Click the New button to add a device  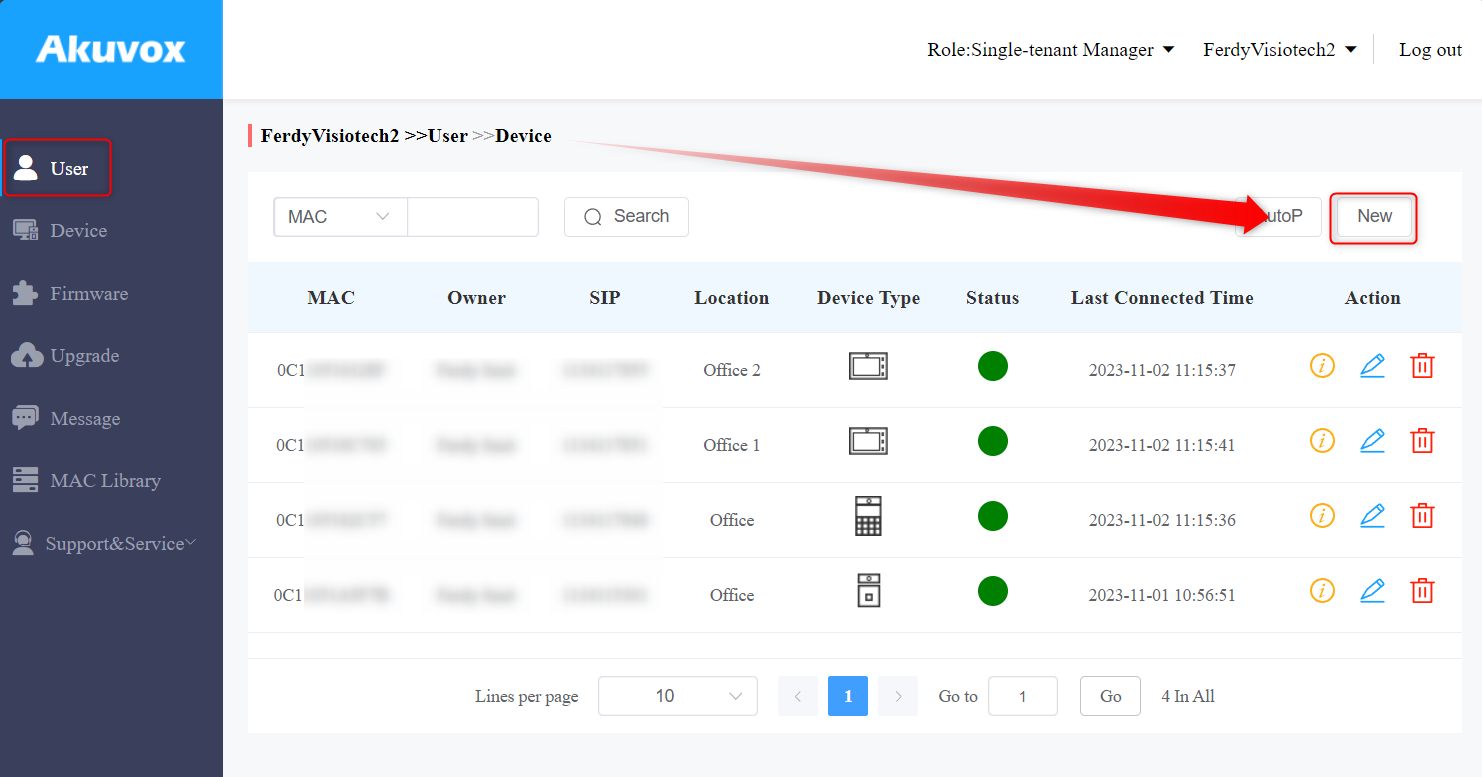coord(1373,216)
